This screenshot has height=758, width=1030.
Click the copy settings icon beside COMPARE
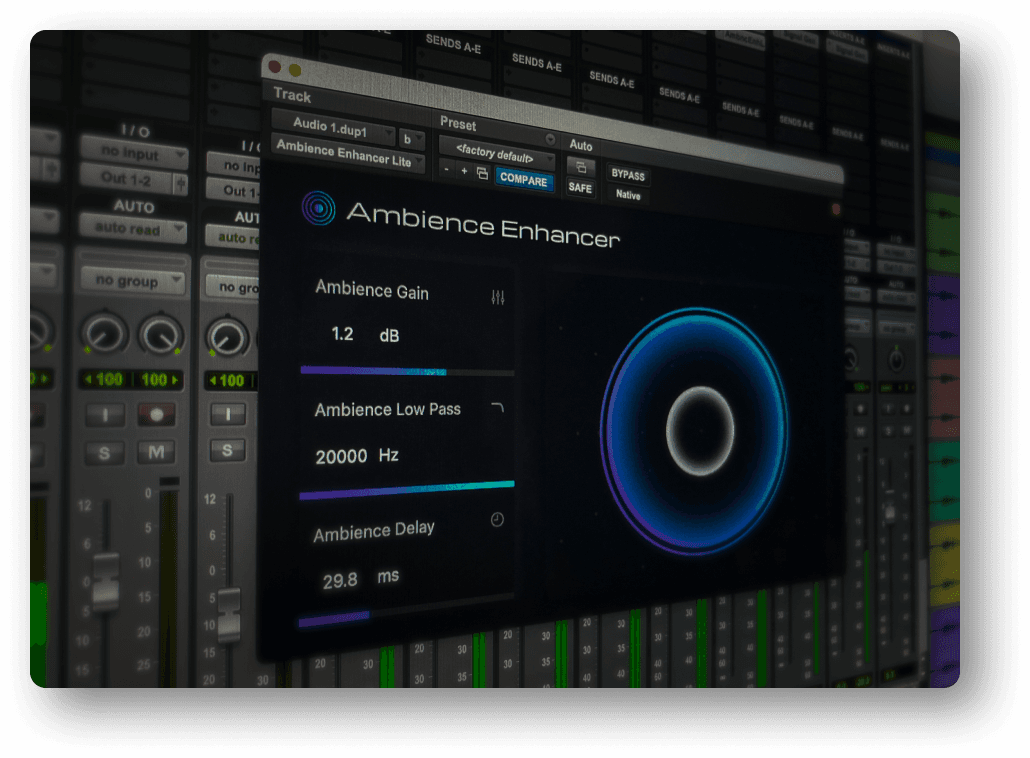482,173
